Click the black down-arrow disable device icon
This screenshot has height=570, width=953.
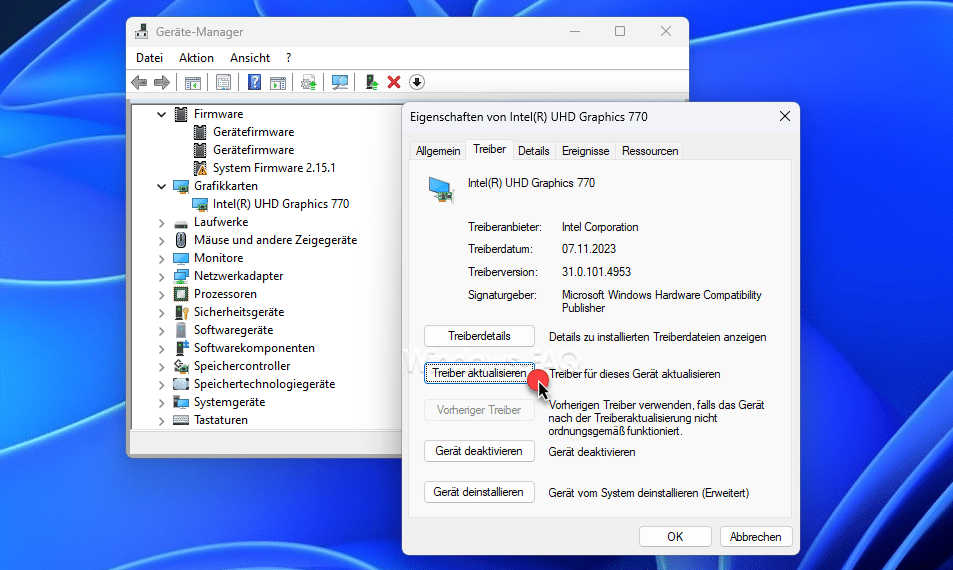(417, 82)
